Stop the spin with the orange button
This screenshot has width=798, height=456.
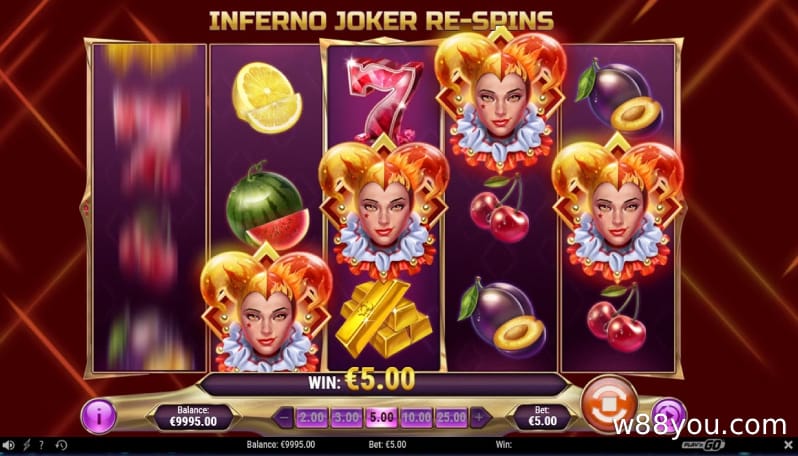coord(609,404)
